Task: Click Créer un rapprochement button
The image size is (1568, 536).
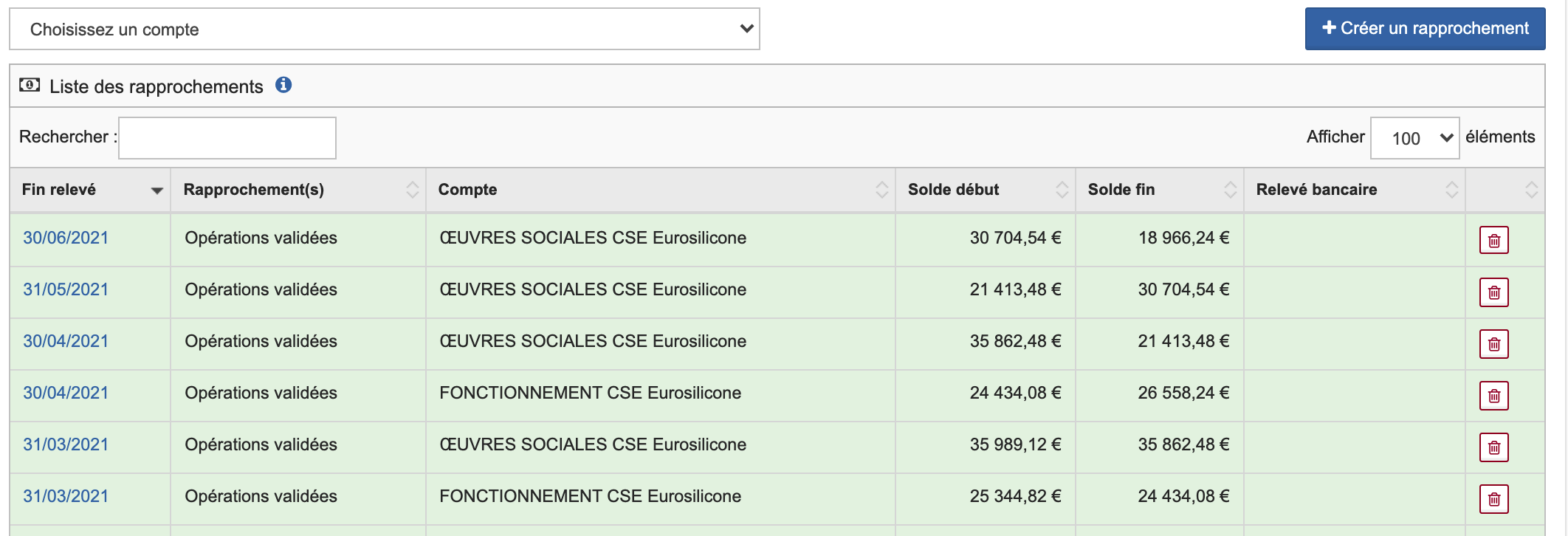Action: coord(1425,29)
